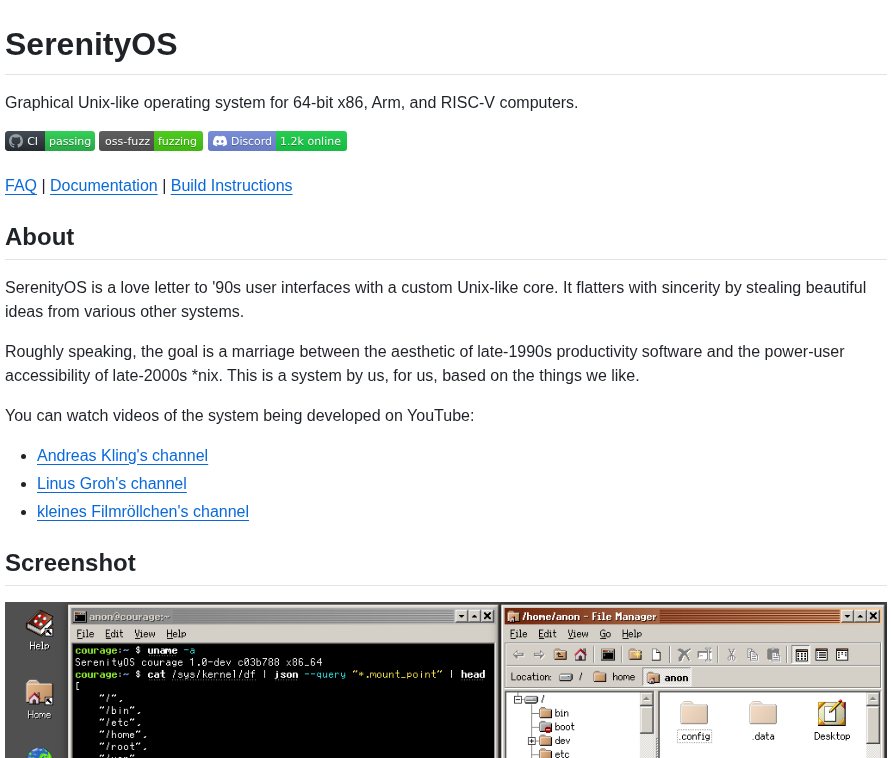Open the Terminal window's Help menu
Image resolution: width=891 pixels, height=758 pixels.
pos(176,634)
